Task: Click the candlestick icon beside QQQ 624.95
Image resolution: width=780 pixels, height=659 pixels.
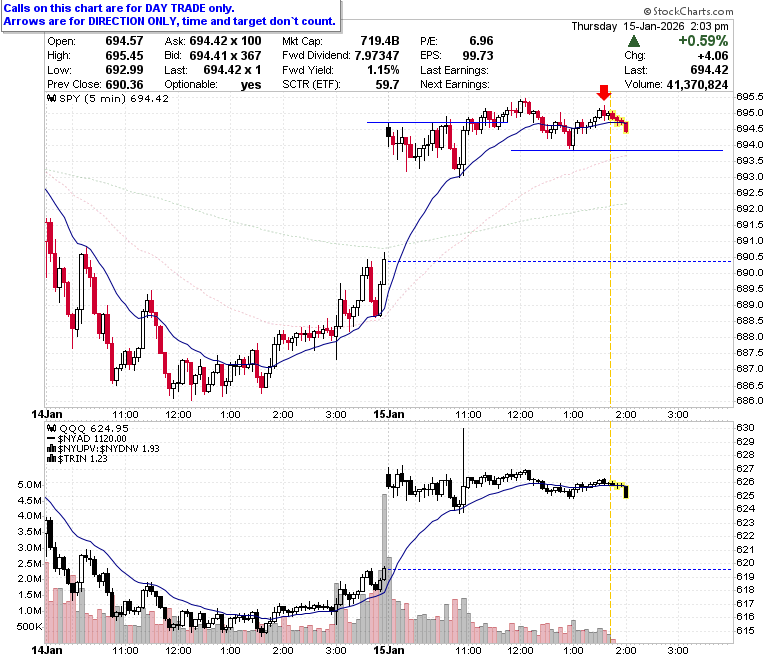Action: click(x=52, y=428)
